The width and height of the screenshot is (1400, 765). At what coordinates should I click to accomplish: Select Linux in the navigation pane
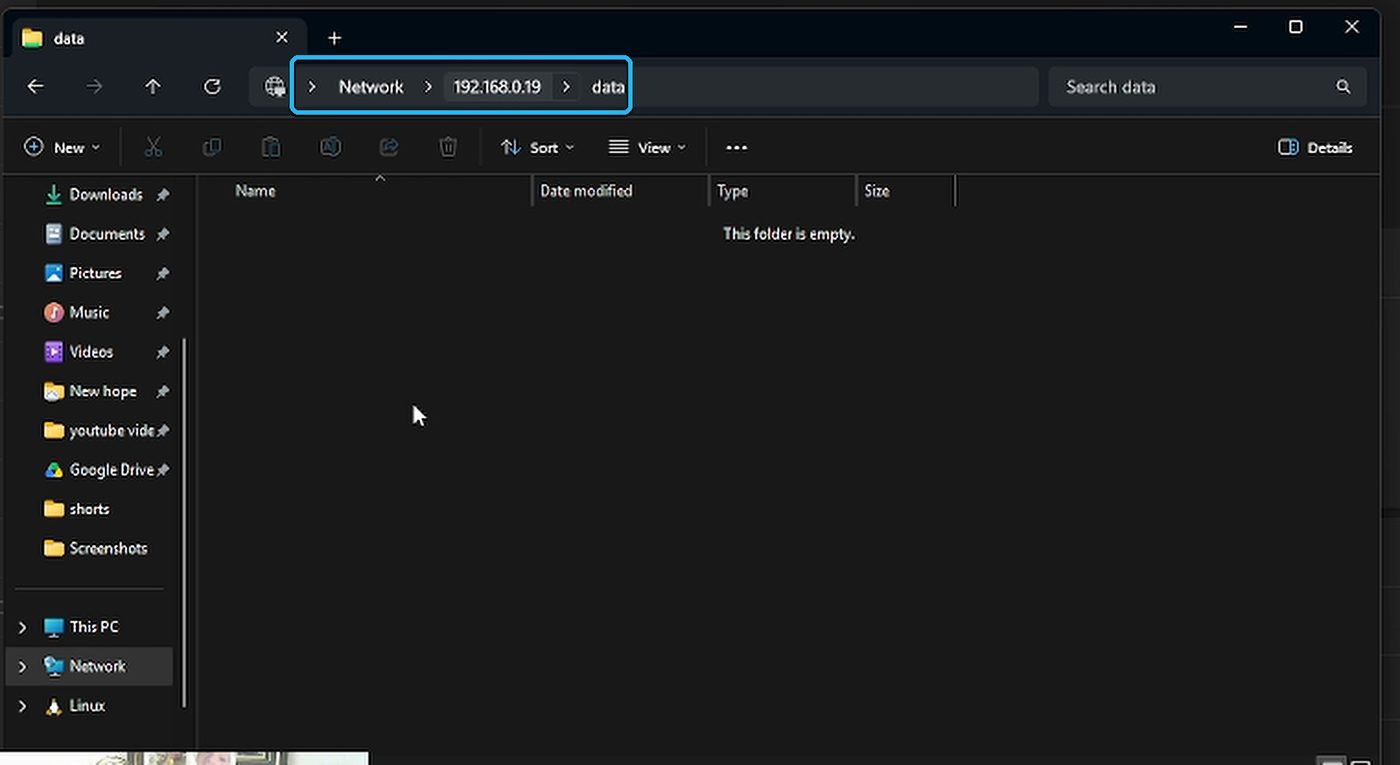[x=88, y=706]
